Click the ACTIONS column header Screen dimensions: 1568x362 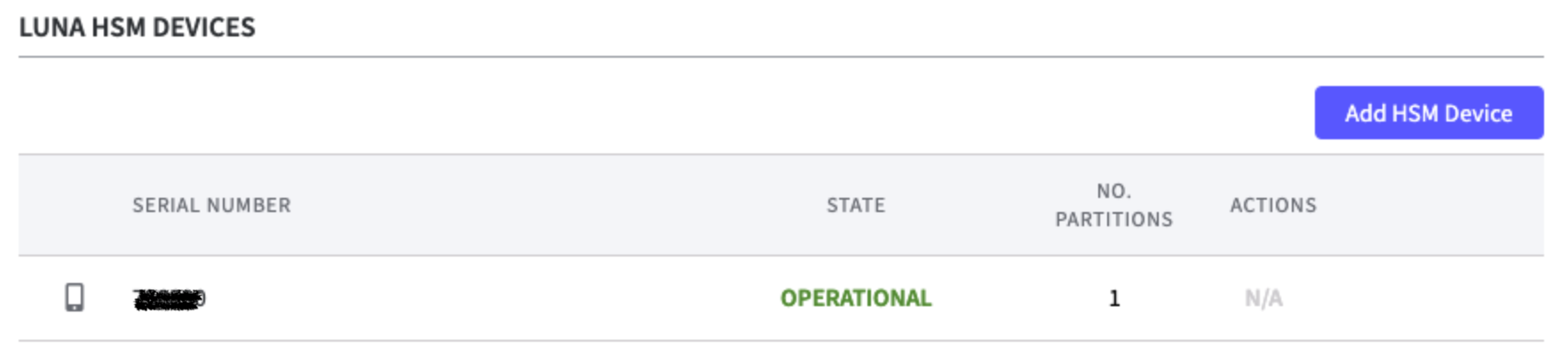pos(1272,205)
